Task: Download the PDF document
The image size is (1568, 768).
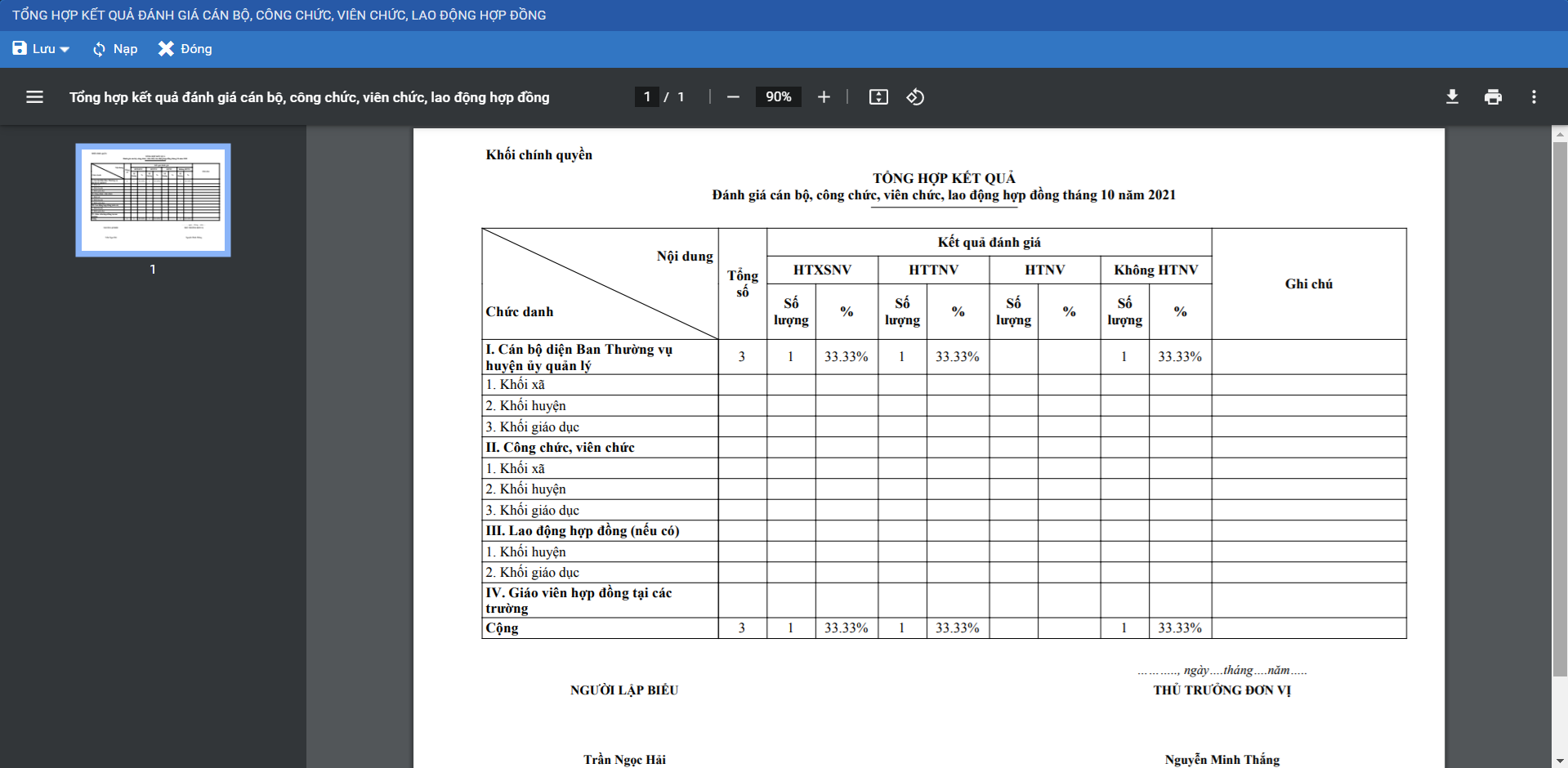Action: click(1452, 97)
